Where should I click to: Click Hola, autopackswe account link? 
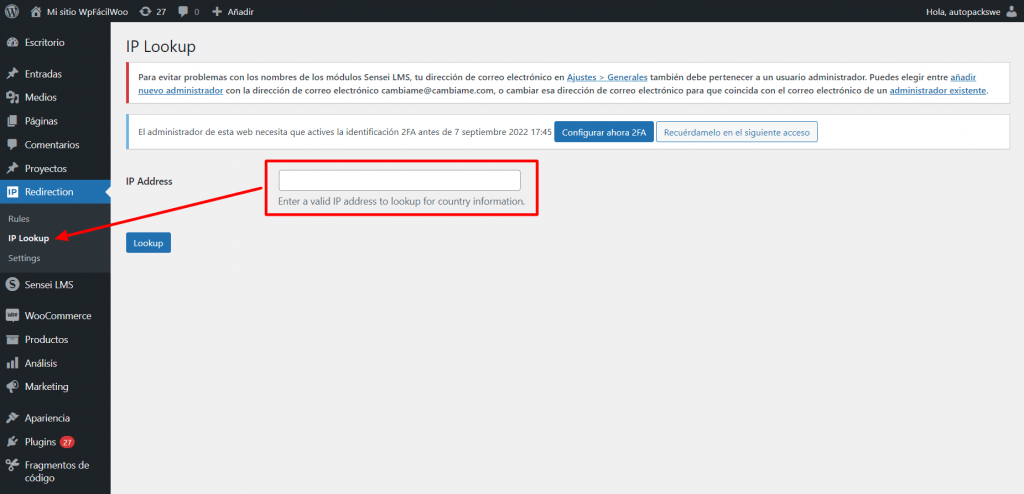963,12
